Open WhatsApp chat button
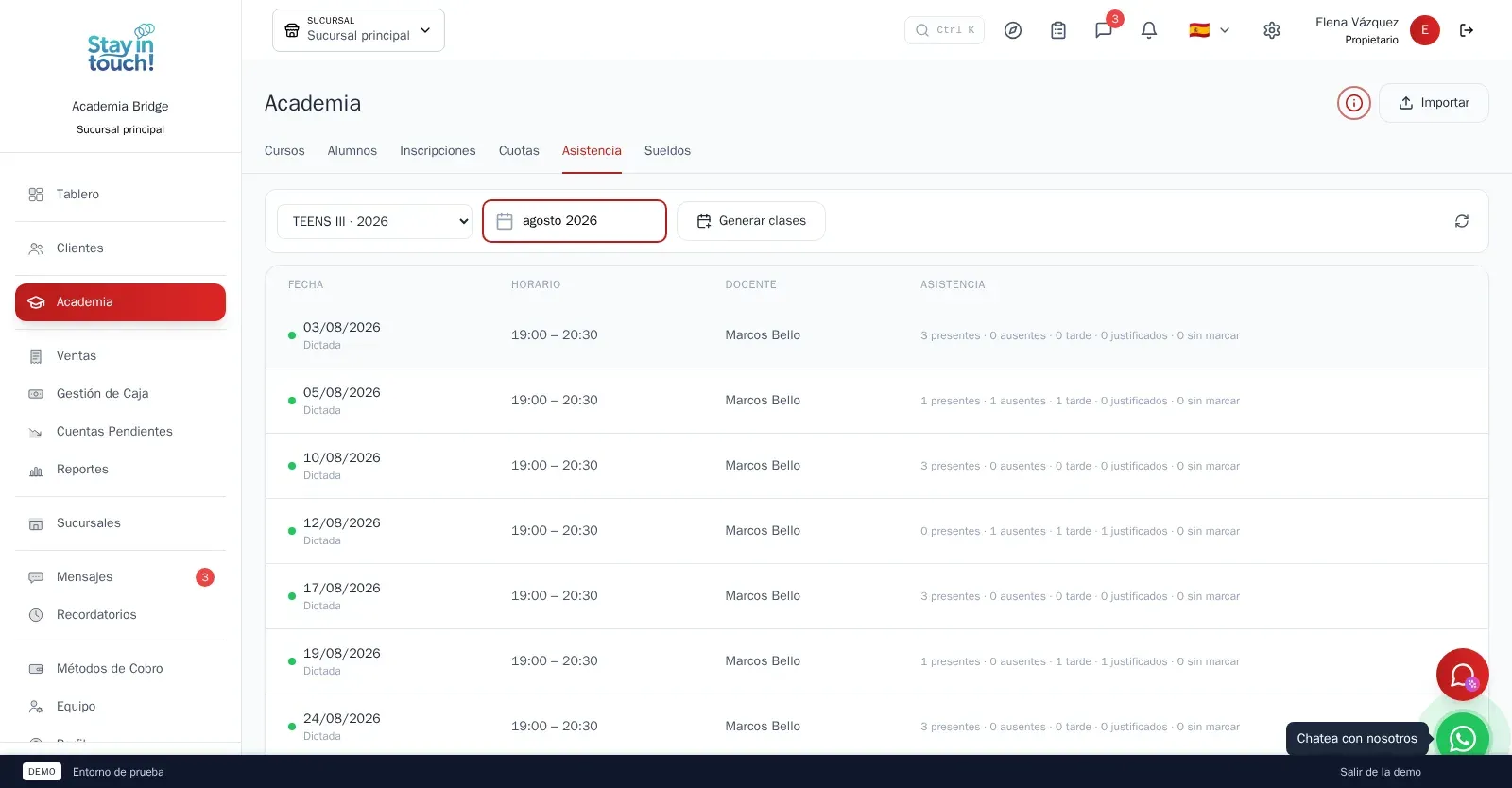Viewport: 1512px width, 788px height. 1463,738
